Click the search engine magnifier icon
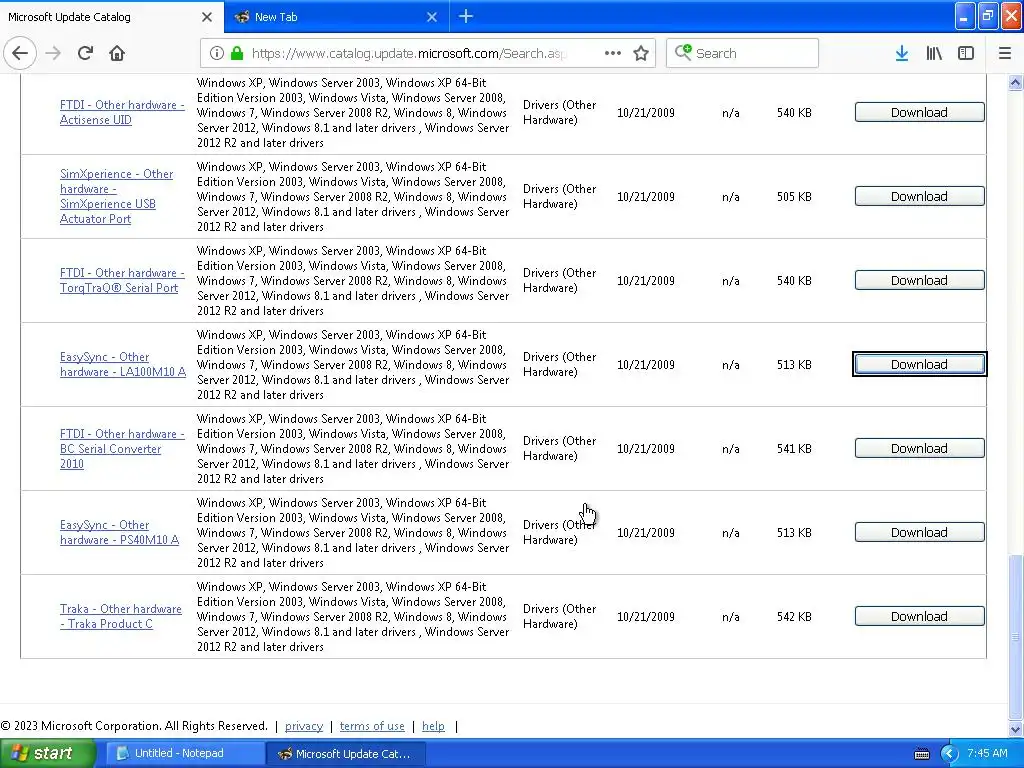Viewport: 1024px width, 768px height. click(x=683, y=52)
